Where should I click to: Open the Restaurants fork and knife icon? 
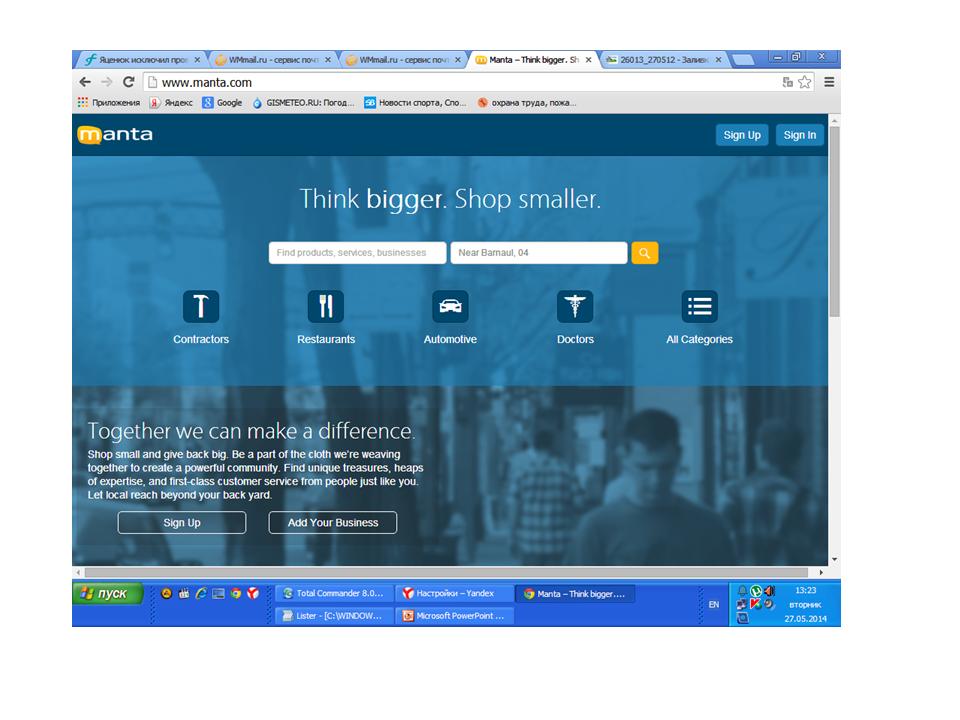point(326,306)
